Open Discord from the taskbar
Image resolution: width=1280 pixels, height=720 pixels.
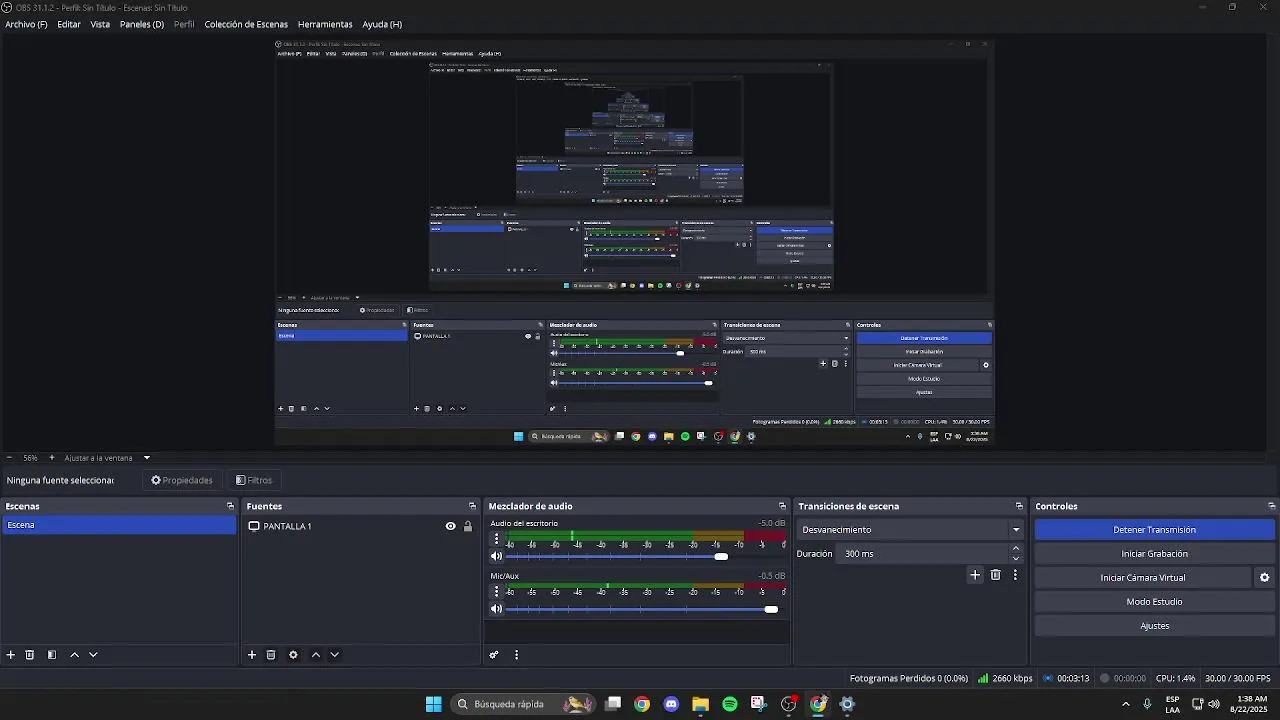(x=671, y=704)
